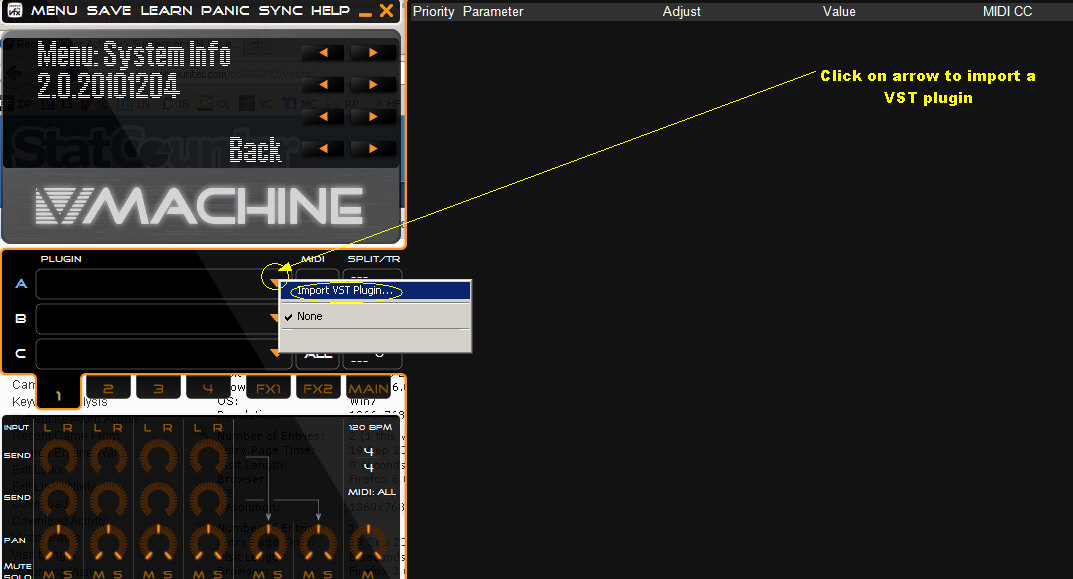Select None in the plugin popup menu
The image size is (1073, 579).
[376, 316]
